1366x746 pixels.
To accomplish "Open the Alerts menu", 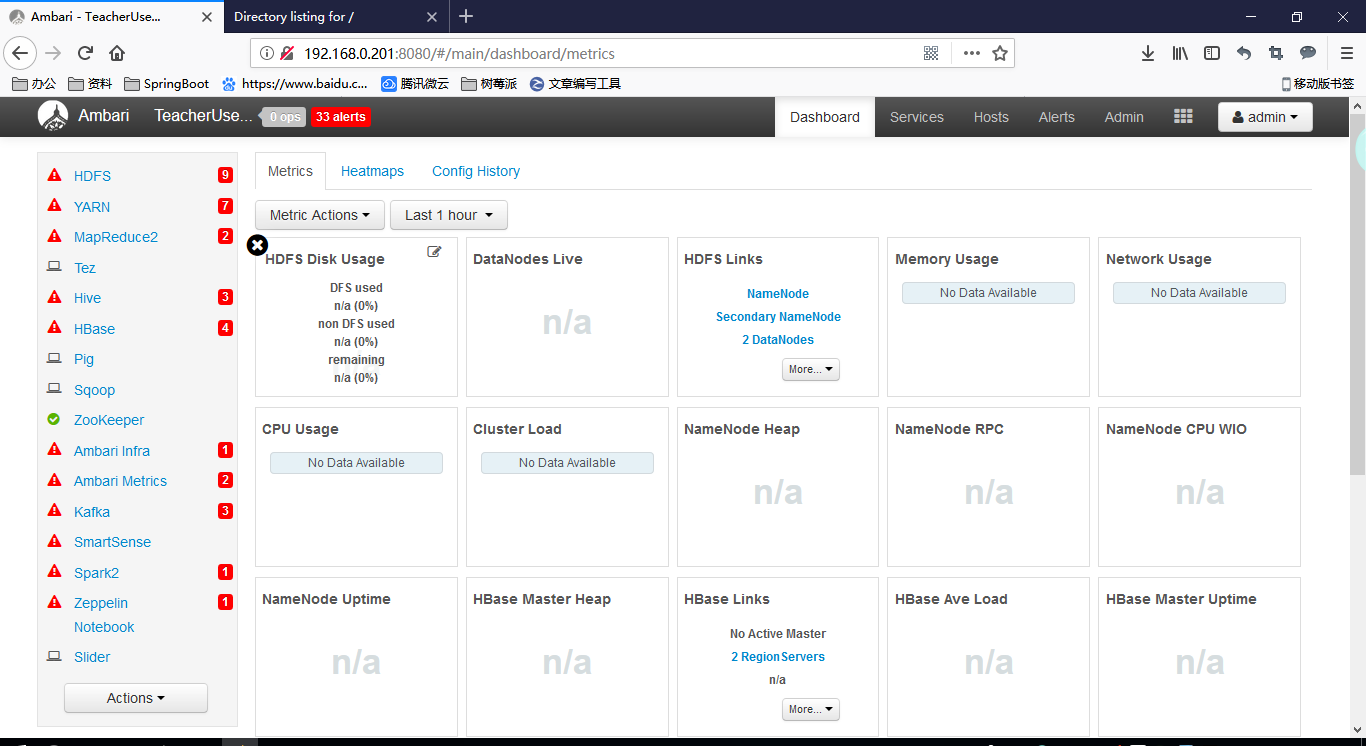I will click(x=1056, y=117).
